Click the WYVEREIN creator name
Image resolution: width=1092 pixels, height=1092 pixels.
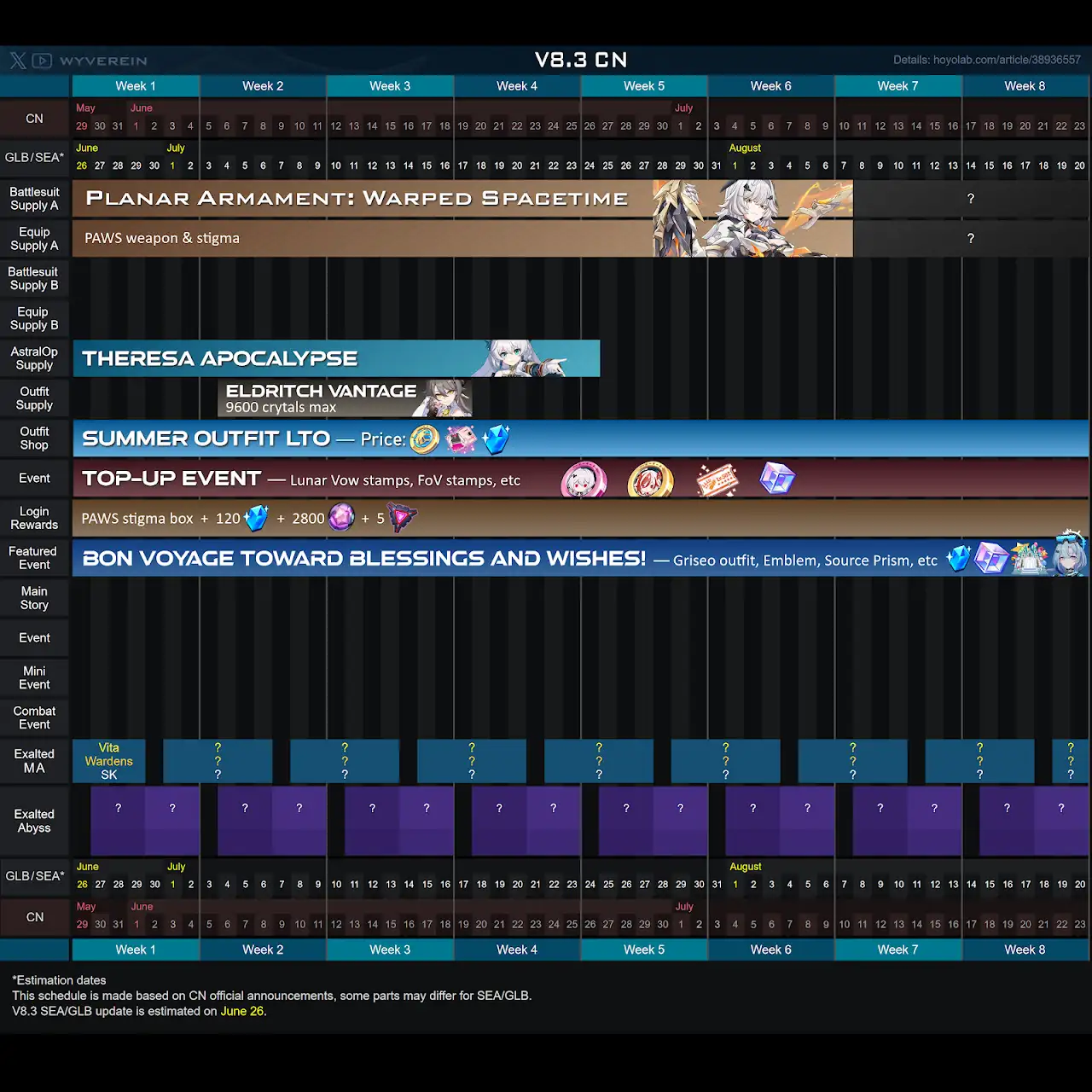[x=103, y=61]
